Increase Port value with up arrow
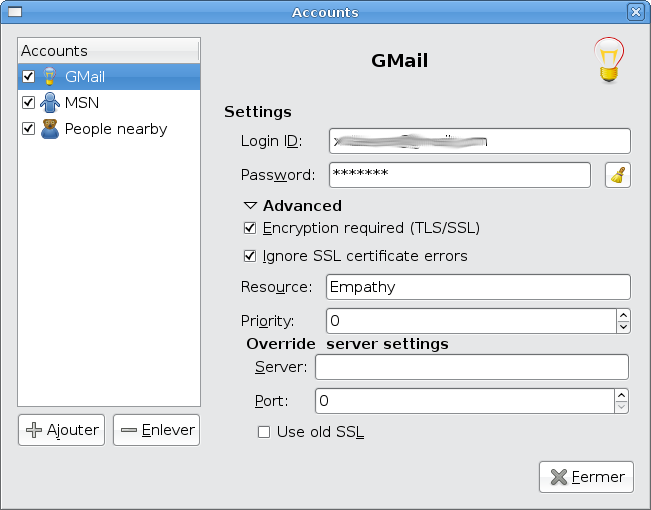651x510 pixels. click(x=622, y=395)
